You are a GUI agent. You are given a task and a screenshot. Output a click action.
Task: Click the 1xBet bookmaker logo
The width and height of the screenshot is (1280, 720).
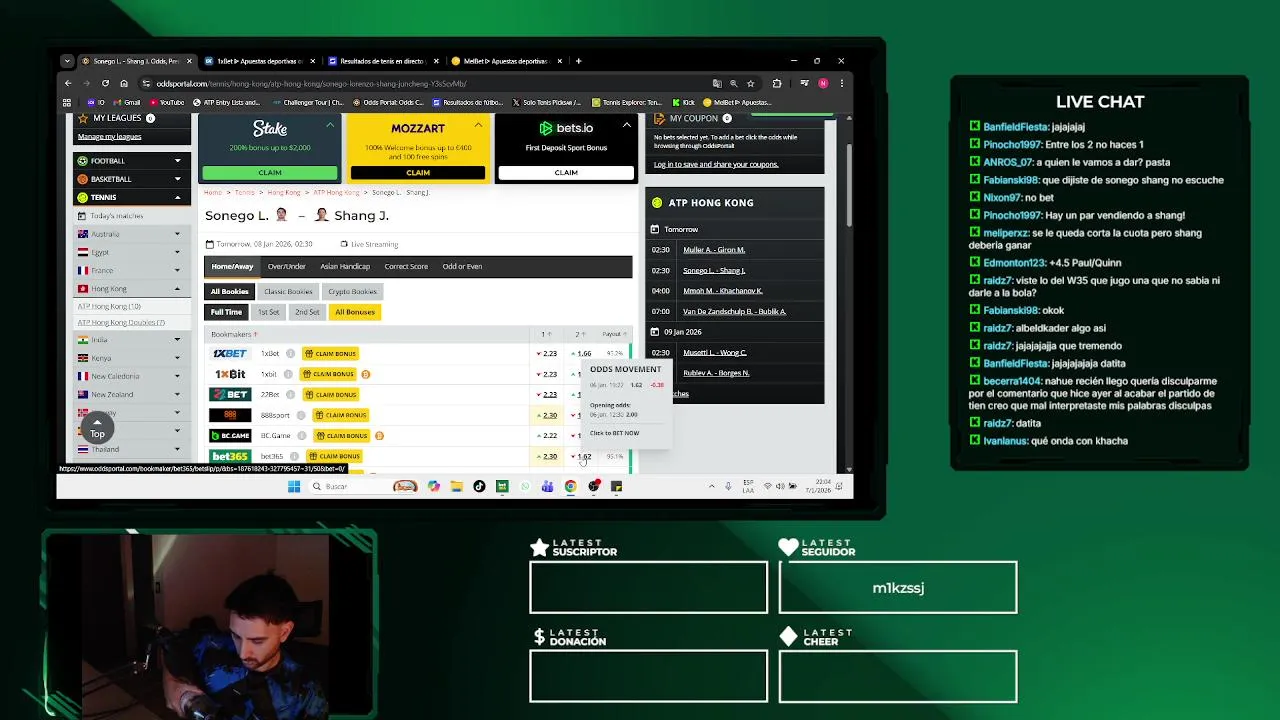[x=229, y=353]
